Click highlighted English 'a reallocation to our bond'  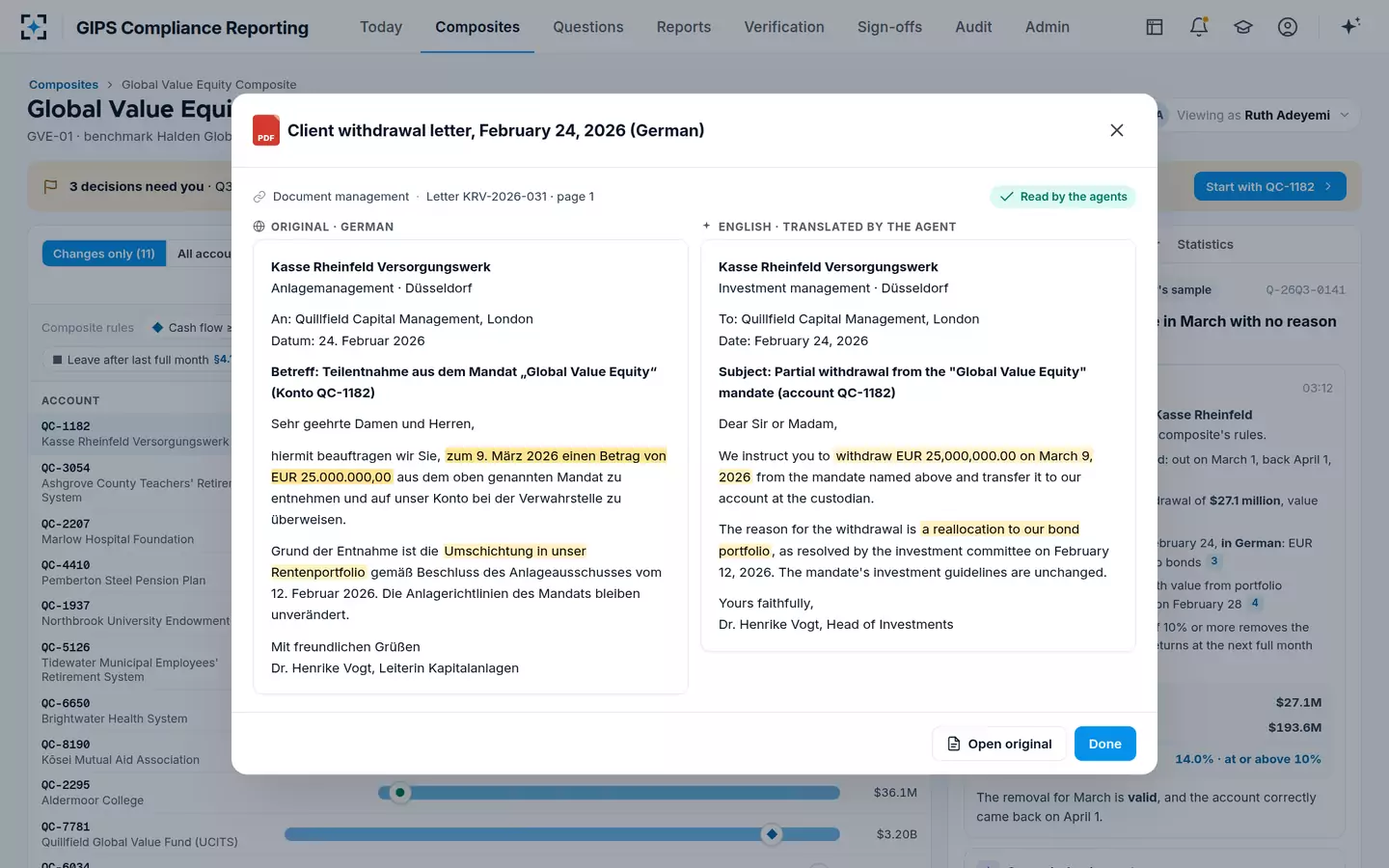point(1000,529)
